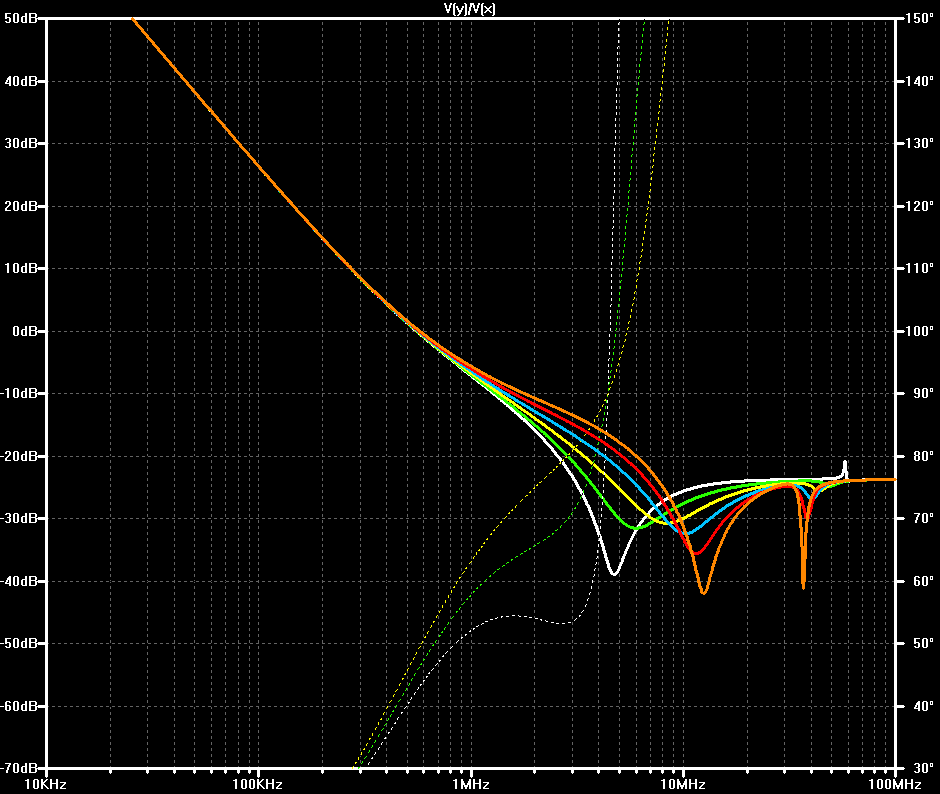This screenshot has width=940, height=794.
Task: Click the 0dB left axis label
Action: (25, 331)
